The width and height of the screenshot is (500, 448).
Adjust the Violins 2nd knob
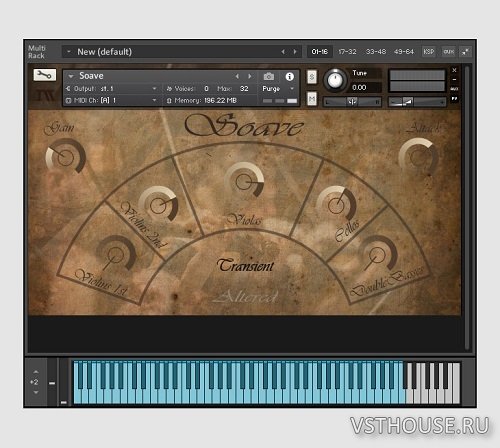[158, 205]
